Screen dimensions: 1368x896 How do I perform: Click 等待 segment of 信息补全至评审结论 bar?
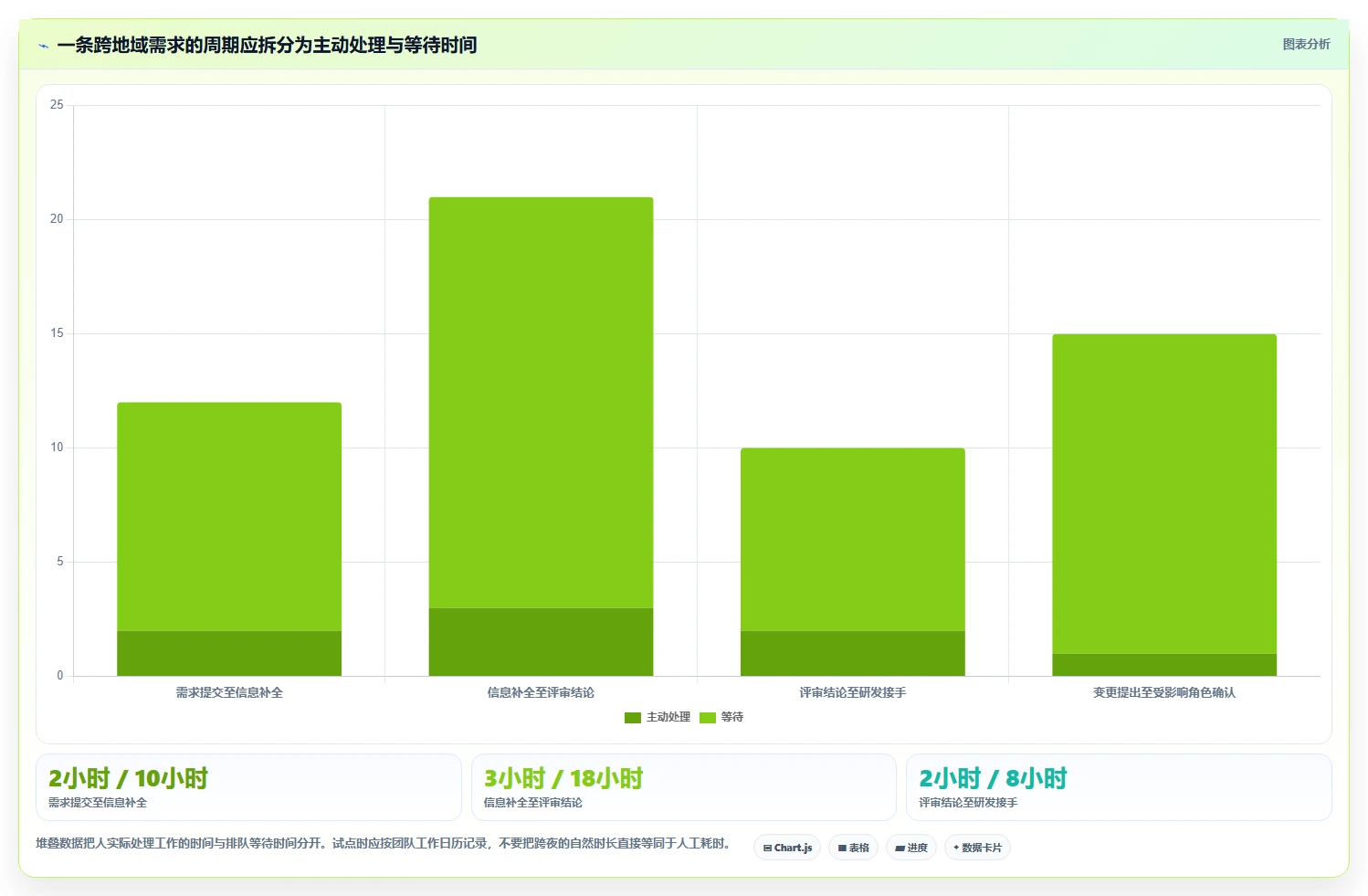(541, 402)
